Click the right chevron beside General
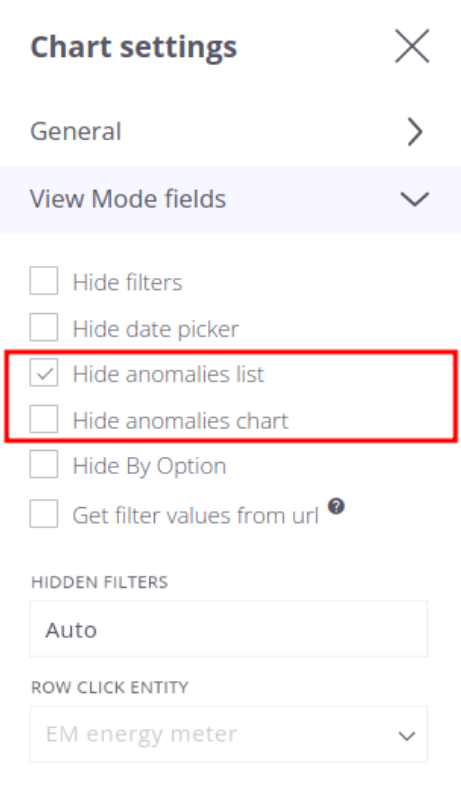The width and height of the screenshot is (461, 785). pos(415,132)
